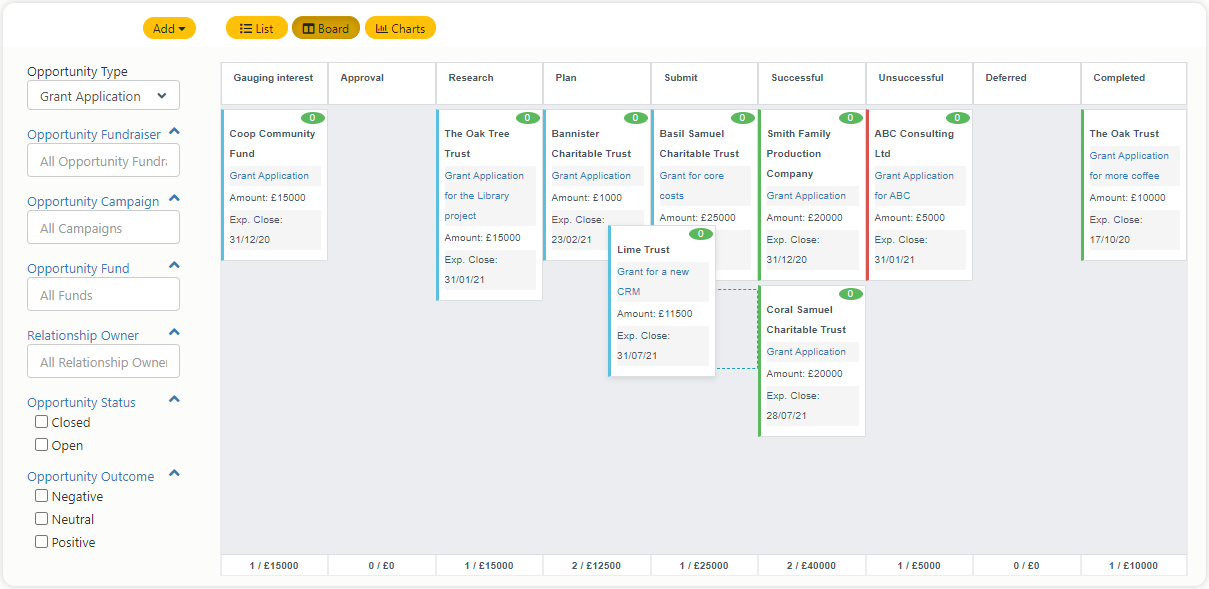Collapse the Opportunity Status section chevron

(x=175, y=400)
